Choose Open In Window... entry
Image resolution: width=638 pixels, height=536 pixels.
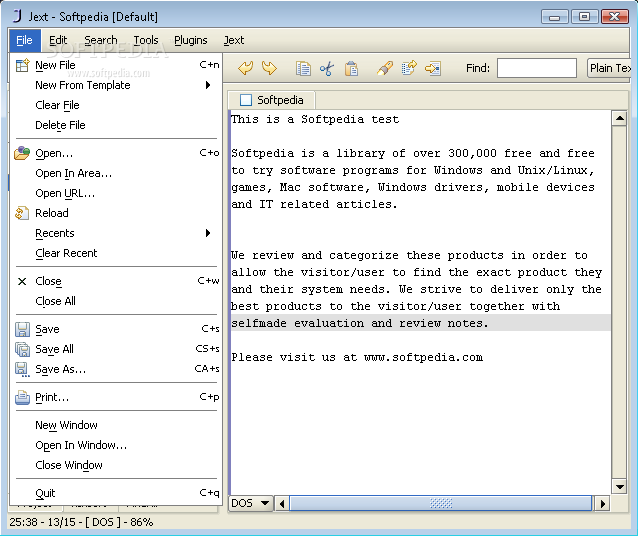pos(116,445)
